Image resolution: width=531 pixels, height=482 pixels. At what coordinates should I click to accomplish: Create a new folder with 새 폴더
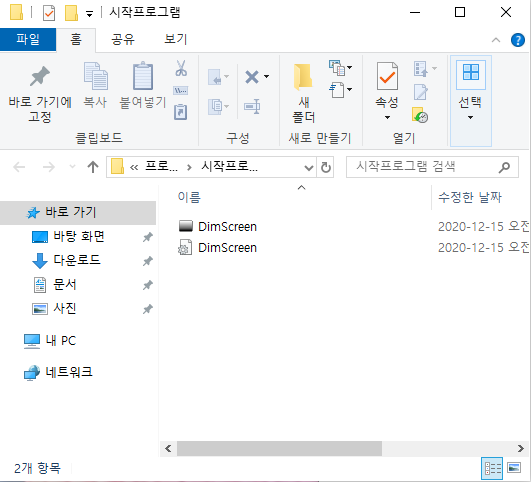pos(303,93)
